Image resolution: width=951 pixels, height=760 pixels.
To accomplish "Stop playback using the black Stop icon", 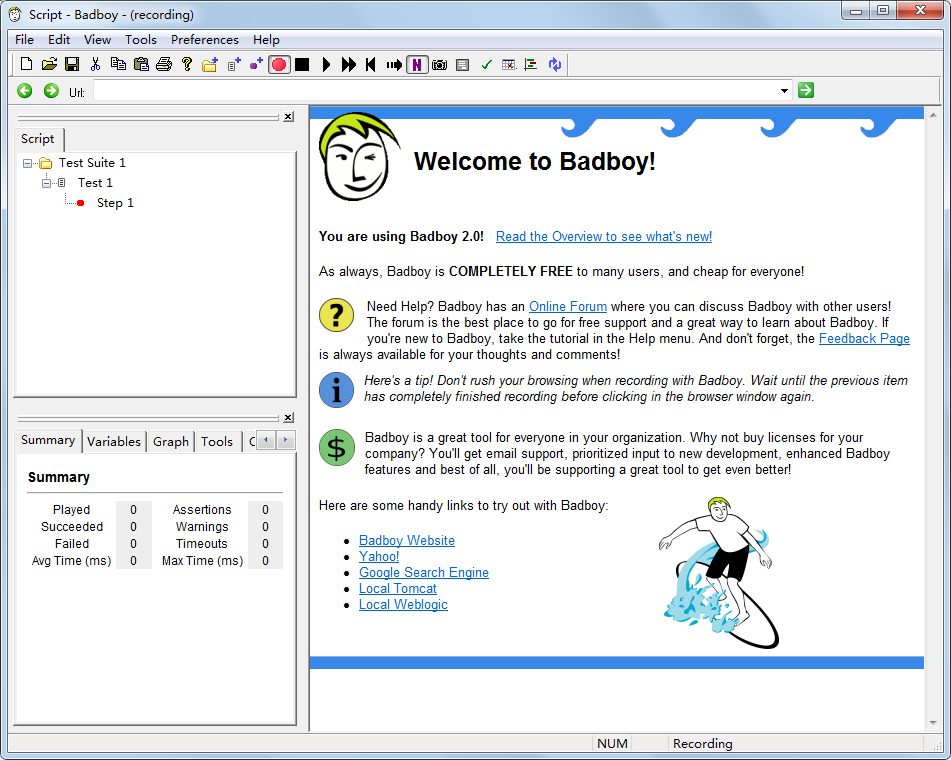I will [x=302, y=64].
